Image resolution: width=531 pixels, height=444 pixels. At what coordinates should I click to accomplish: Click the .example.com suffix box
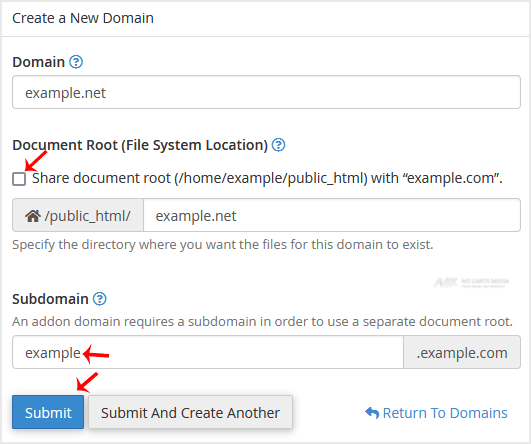(x=462, y=352)
